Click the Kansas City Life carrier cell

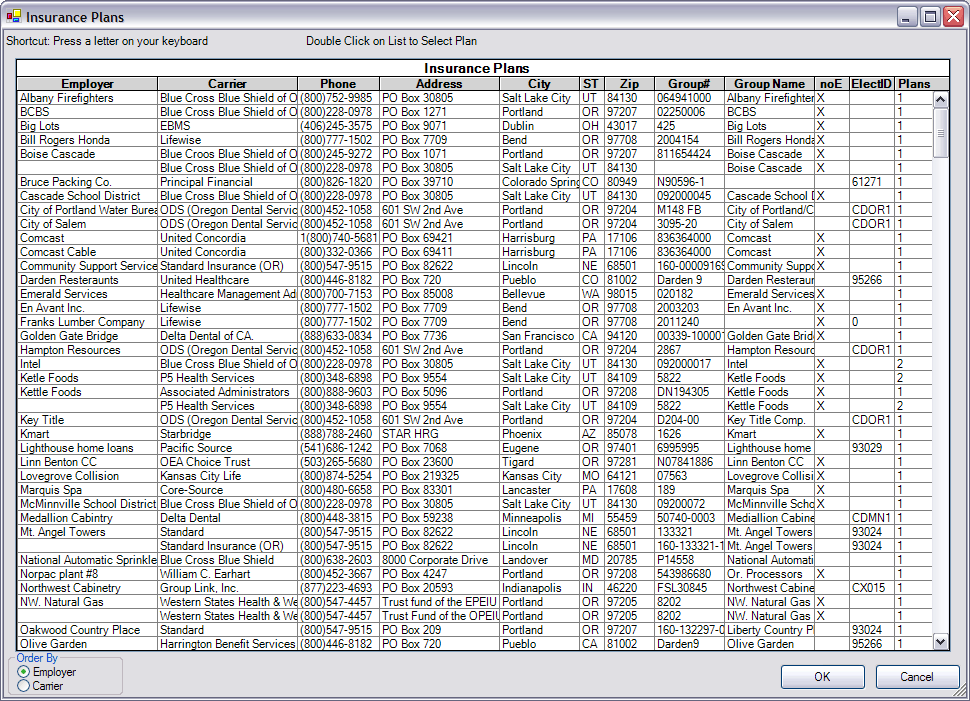tap(201, 476)
